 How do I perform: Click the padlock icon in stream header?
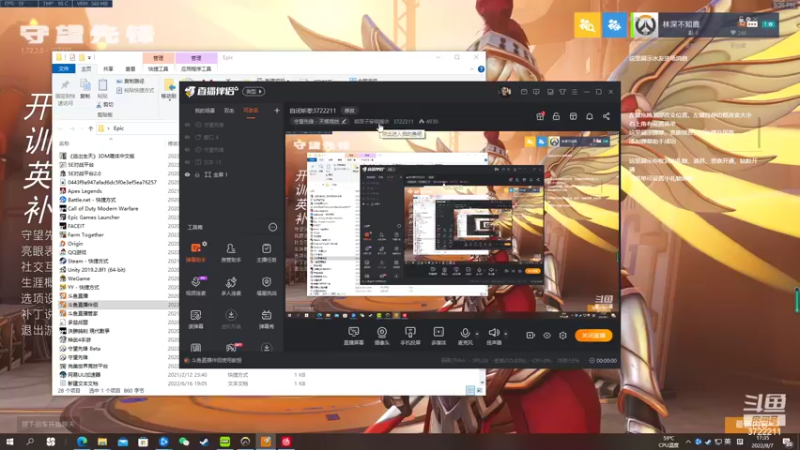point(556,116)
